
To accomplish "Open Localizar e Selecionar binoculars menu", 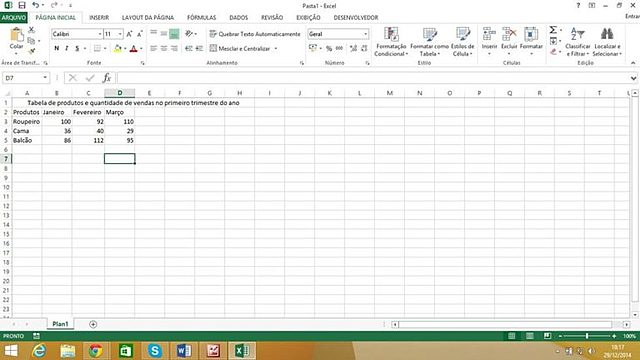I will [x=607, y=42].
